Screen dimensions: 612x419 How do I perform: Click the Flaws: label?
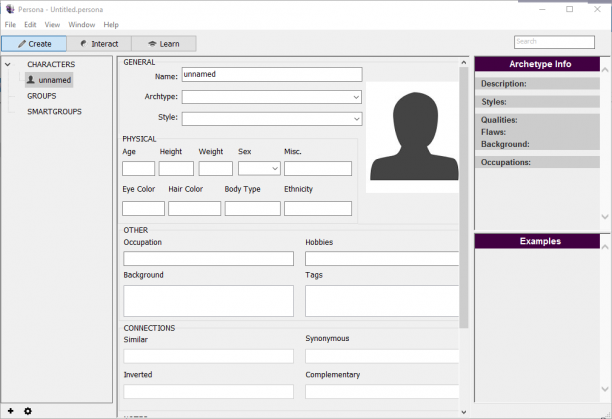493,132
